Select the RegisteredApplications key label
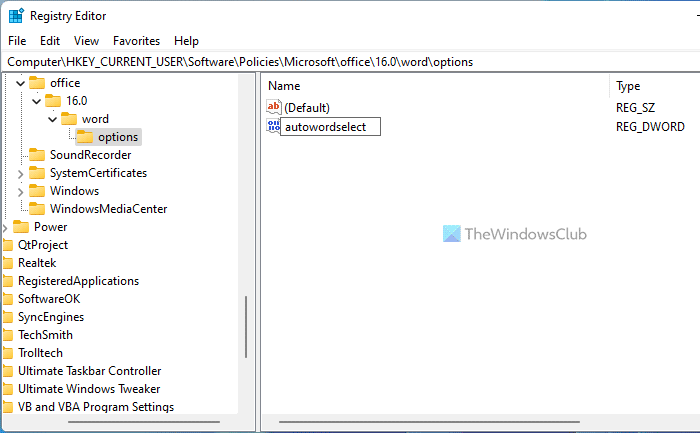Image resolution: width=700 pixels, height=433 pixels. (x=79, y=281)
